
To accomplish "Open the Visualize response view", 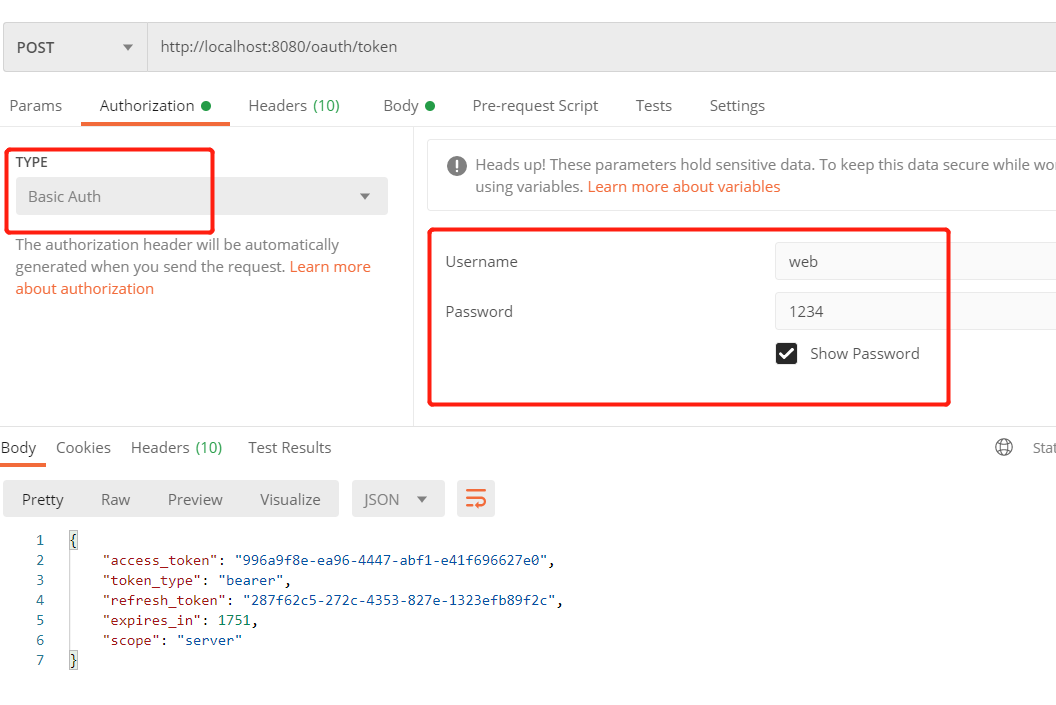I will tap(290, 499).
